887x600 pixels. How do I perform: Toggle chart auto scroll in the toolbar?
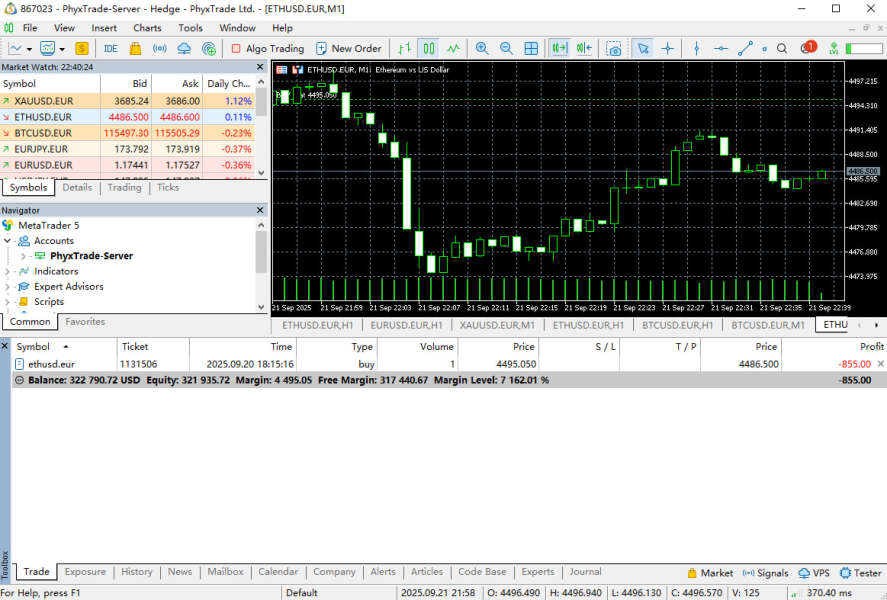click(x=559, y=48)
